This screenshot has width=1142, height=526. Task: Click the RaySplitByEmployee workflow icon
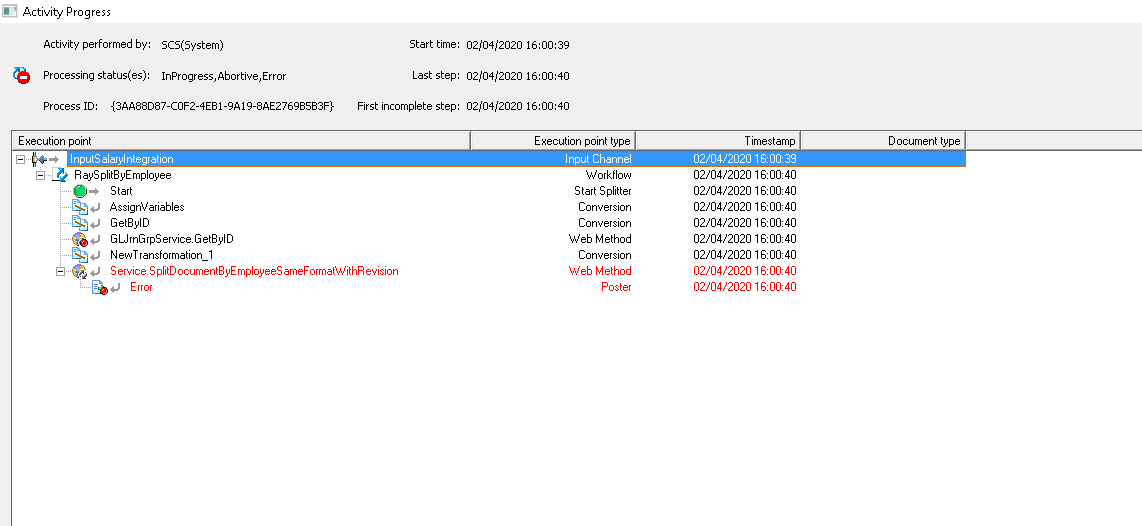point(60,175)
